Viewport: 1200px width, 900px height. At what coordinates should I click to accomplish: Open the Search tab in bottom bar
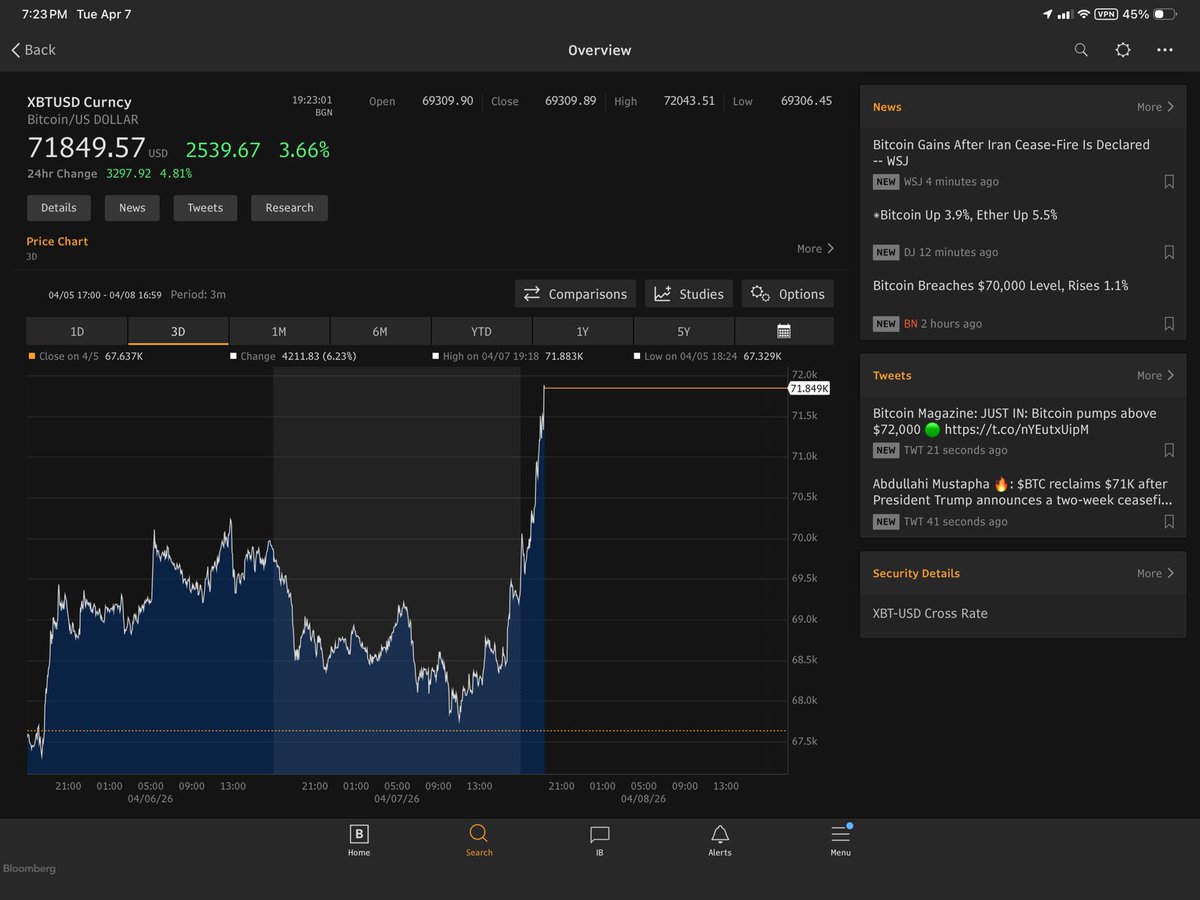coord(479,840)
